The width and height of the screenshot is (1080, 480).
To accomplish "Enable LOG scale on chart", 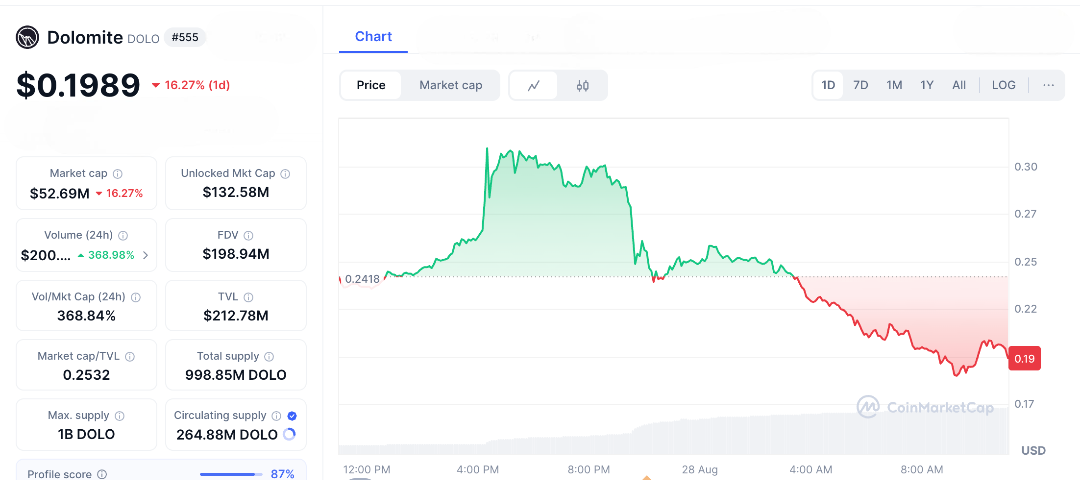I will pyautogui.click(x=1003, y=85).
